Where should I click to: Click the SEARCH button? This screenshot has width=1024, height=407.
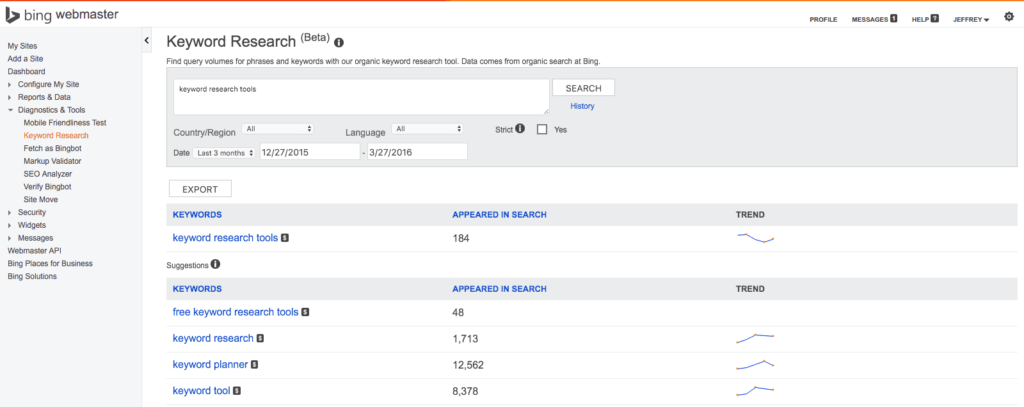click(x=583, y=88)
